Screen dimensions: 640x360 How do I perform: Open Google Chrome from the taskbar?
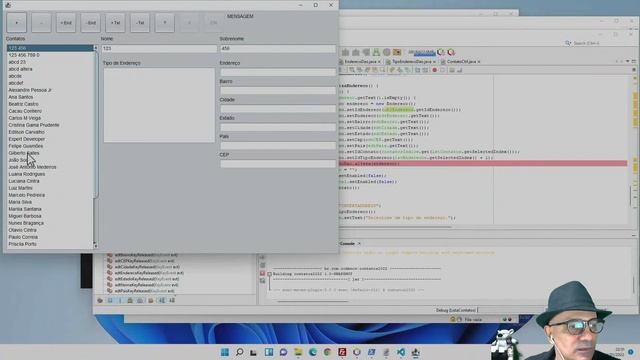(327, 352)
